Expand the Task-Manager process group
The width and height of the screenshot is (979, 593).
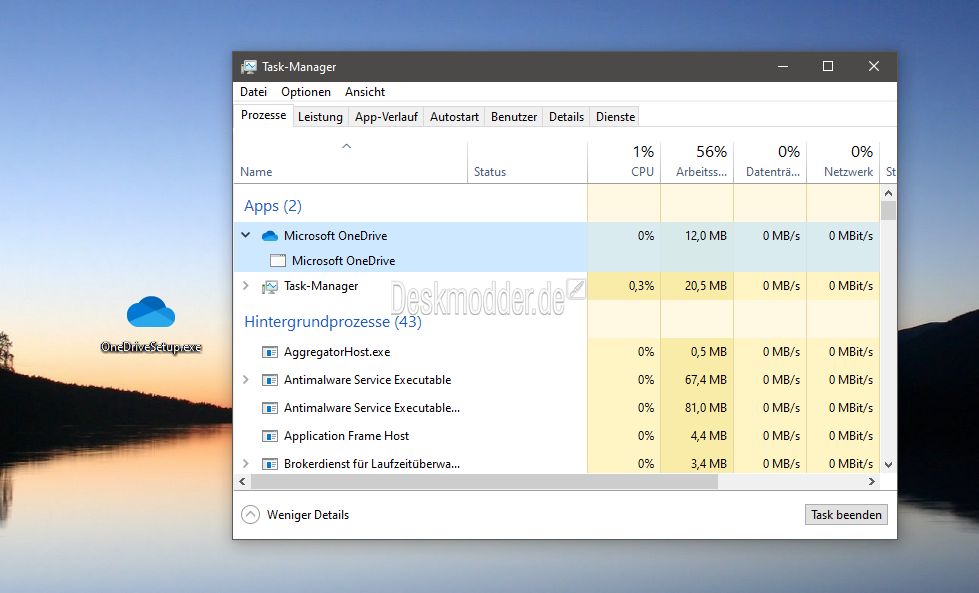pos(246,286)
